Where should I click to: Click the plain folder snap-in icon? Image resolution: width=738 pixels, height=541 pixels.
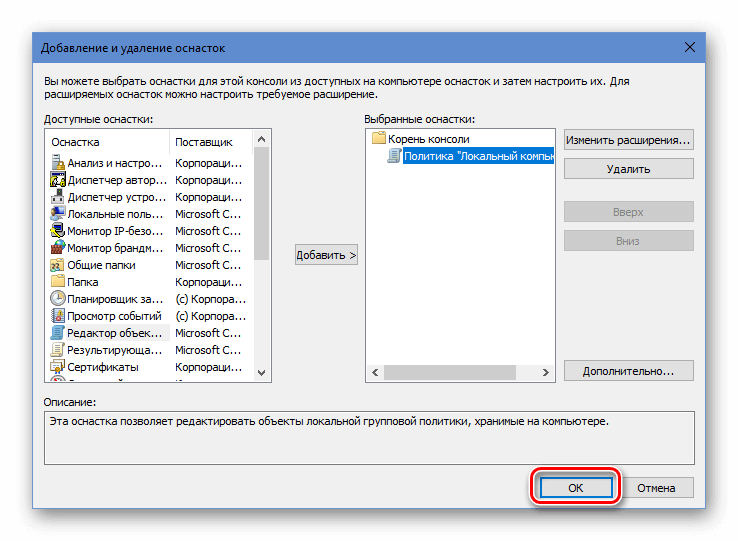[57, 282]
